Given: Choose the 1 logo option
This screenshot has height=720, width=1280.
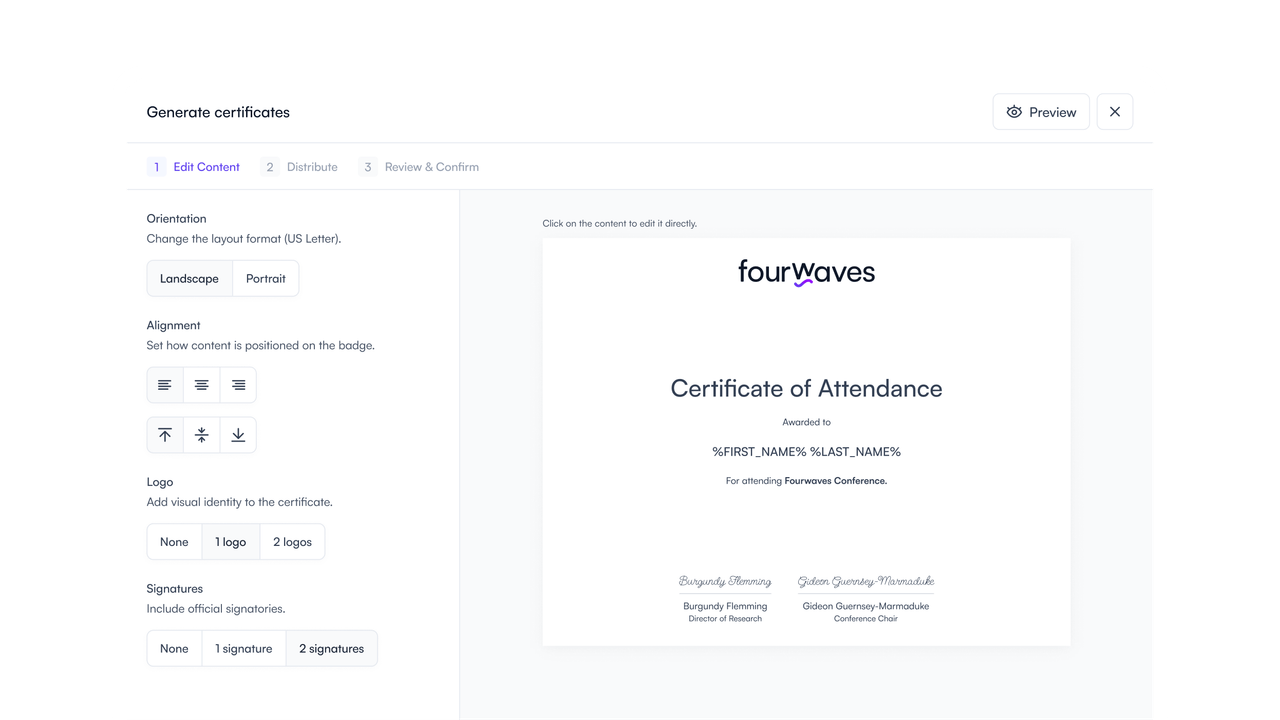Looking at the screenshot, I should coord(230,542).
